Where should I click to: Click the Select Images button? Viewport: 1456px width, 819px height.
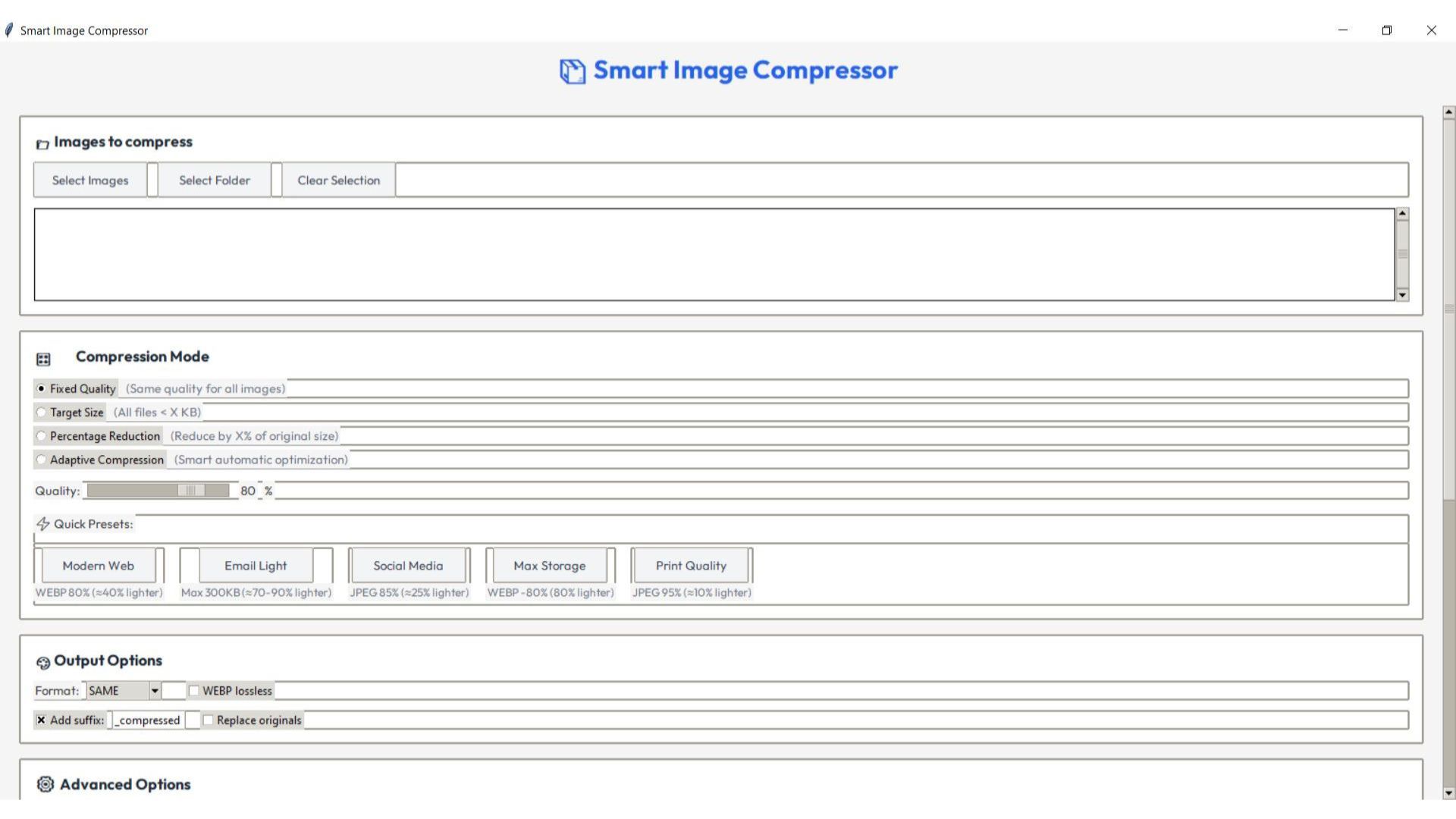pyautogui.click(x=90, y=180)
